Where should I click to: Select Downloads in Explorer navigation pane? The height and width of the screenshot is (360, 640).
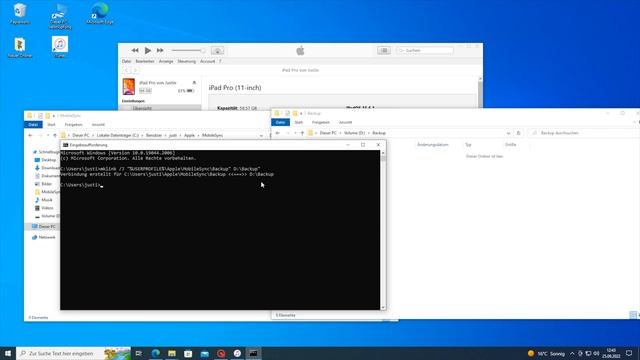(x=47, y=168)
